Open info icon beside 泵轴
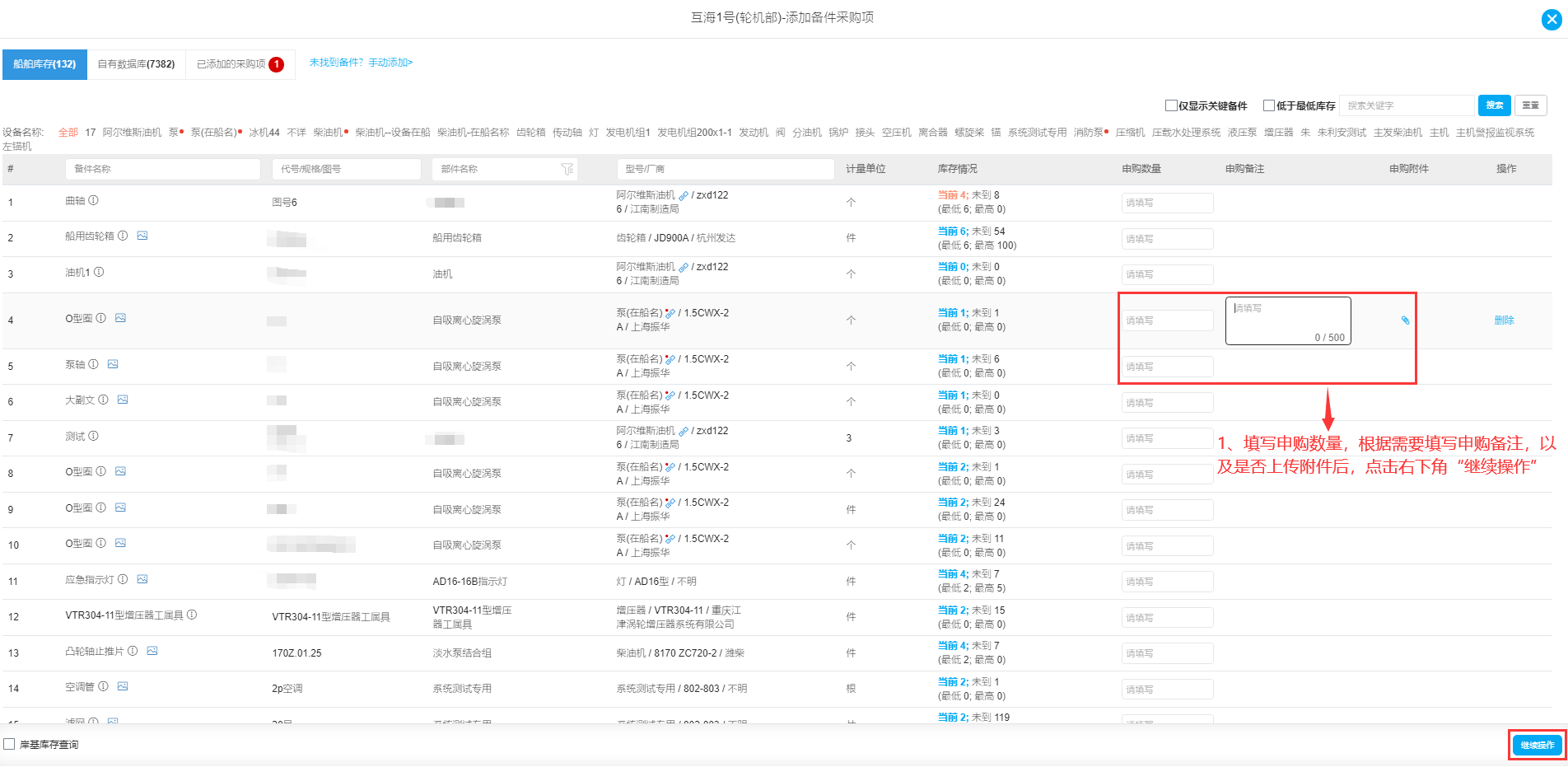The width and height of the screenshot is (1568, 767). (x=94, y=364)
